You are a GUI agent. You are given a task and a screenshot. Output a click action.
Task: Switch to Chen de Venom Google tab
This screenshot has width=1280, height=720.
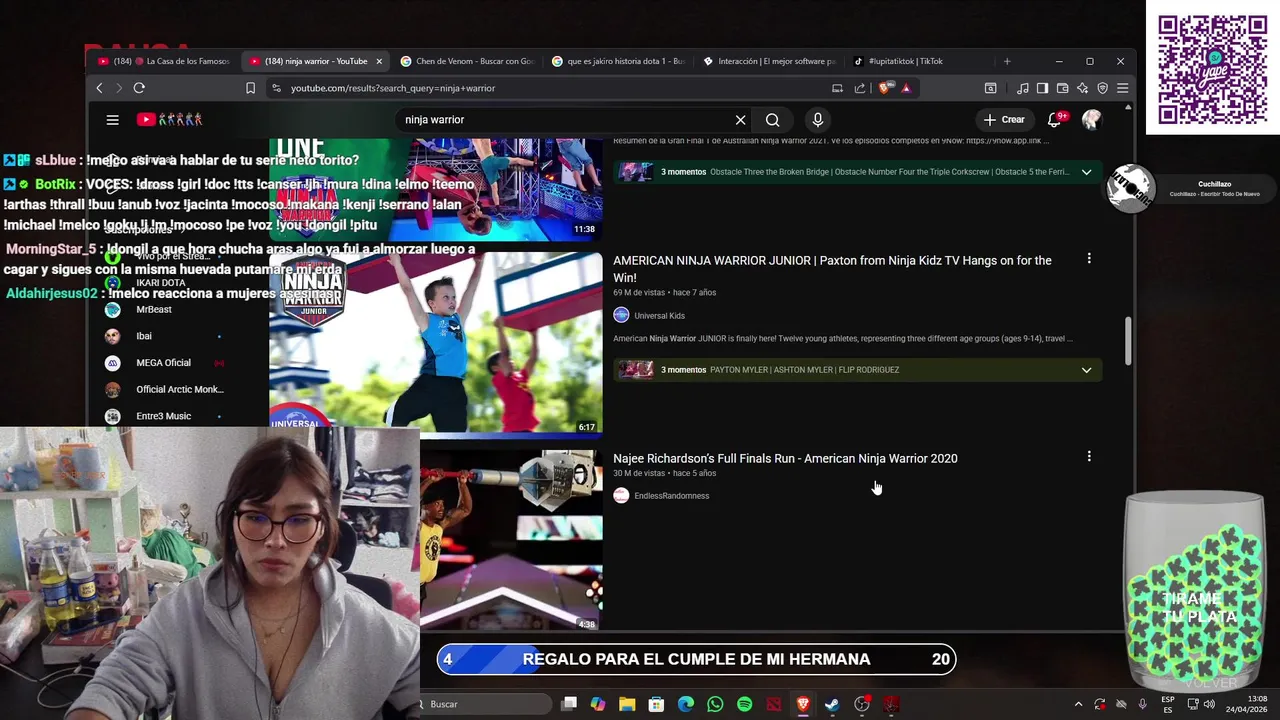(x=467, y=61)
